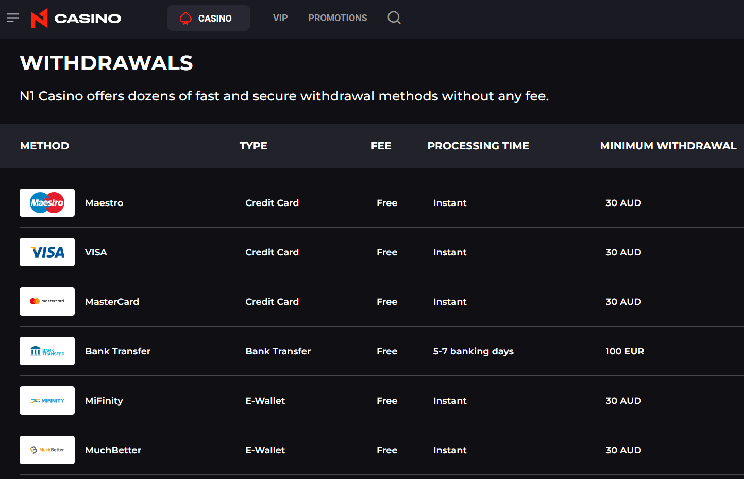Select the VISA method name
The width and height of the screenshot is (744, 479).
tap(96, 252)
